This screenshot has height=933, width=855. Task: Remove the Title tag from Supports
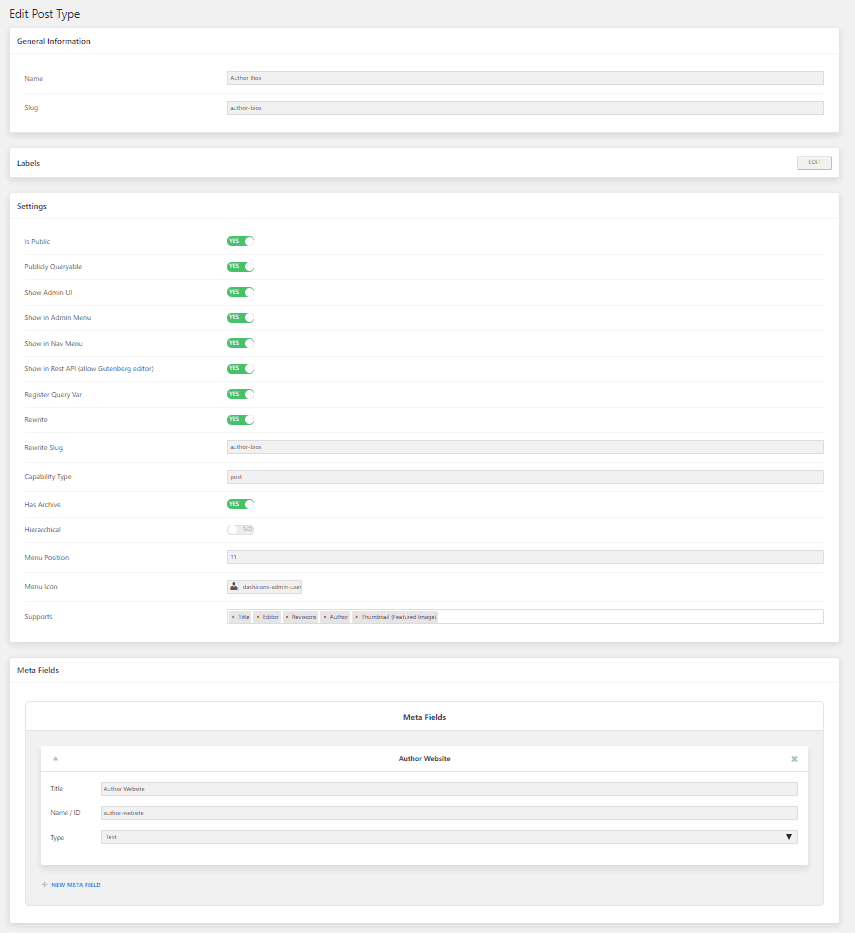pyautogui.click(x=233, y=617)
